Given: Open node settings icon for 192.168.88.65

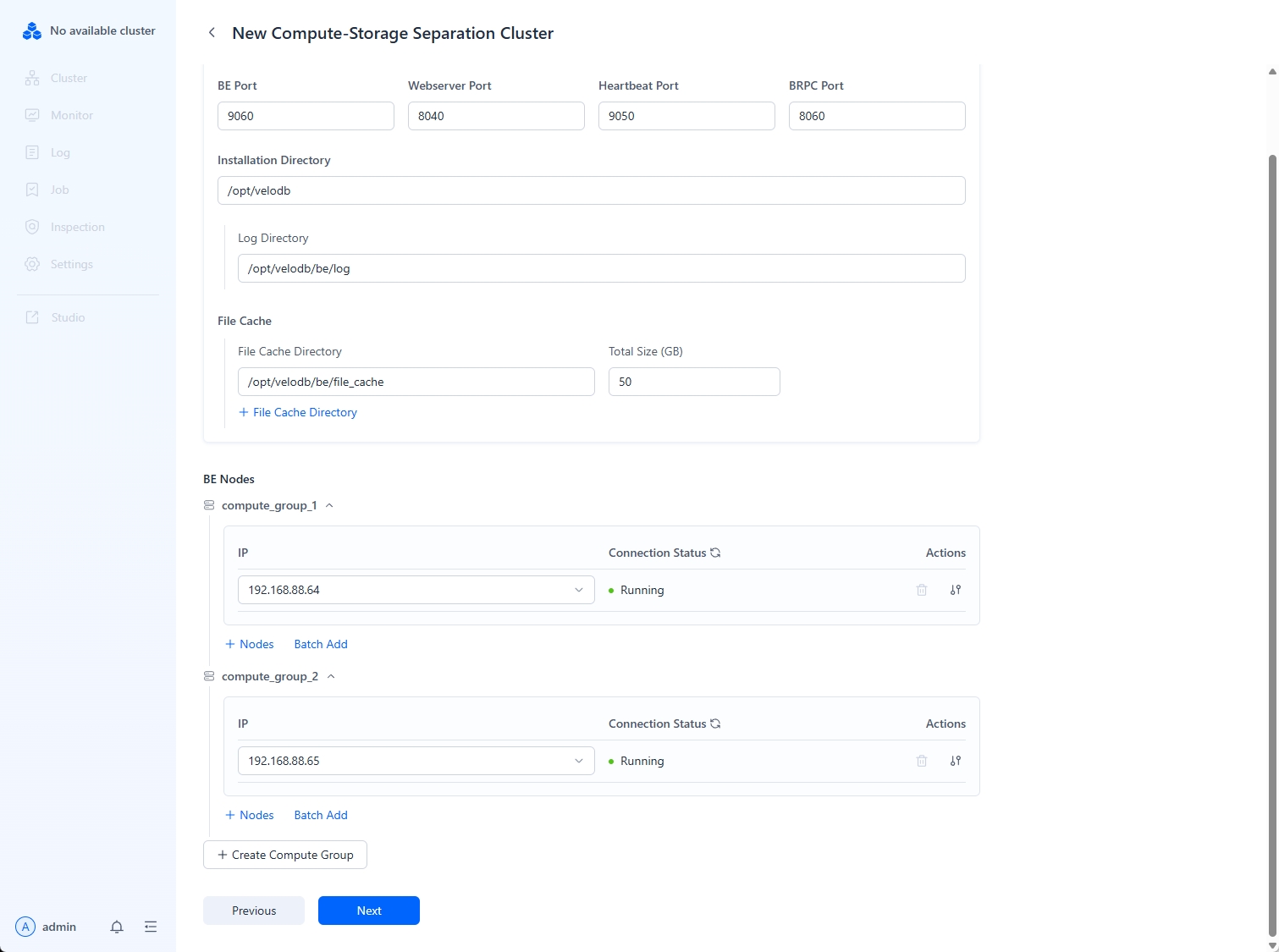Looking at the screenshot, I should (956, 761).
